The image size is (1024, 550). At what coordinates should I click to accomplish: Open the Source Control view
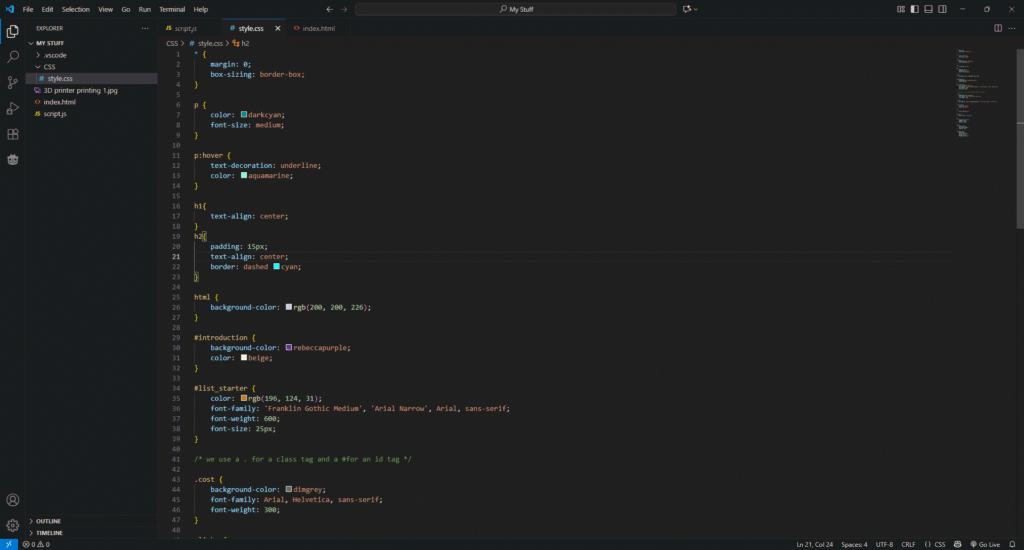coord(13,83)
